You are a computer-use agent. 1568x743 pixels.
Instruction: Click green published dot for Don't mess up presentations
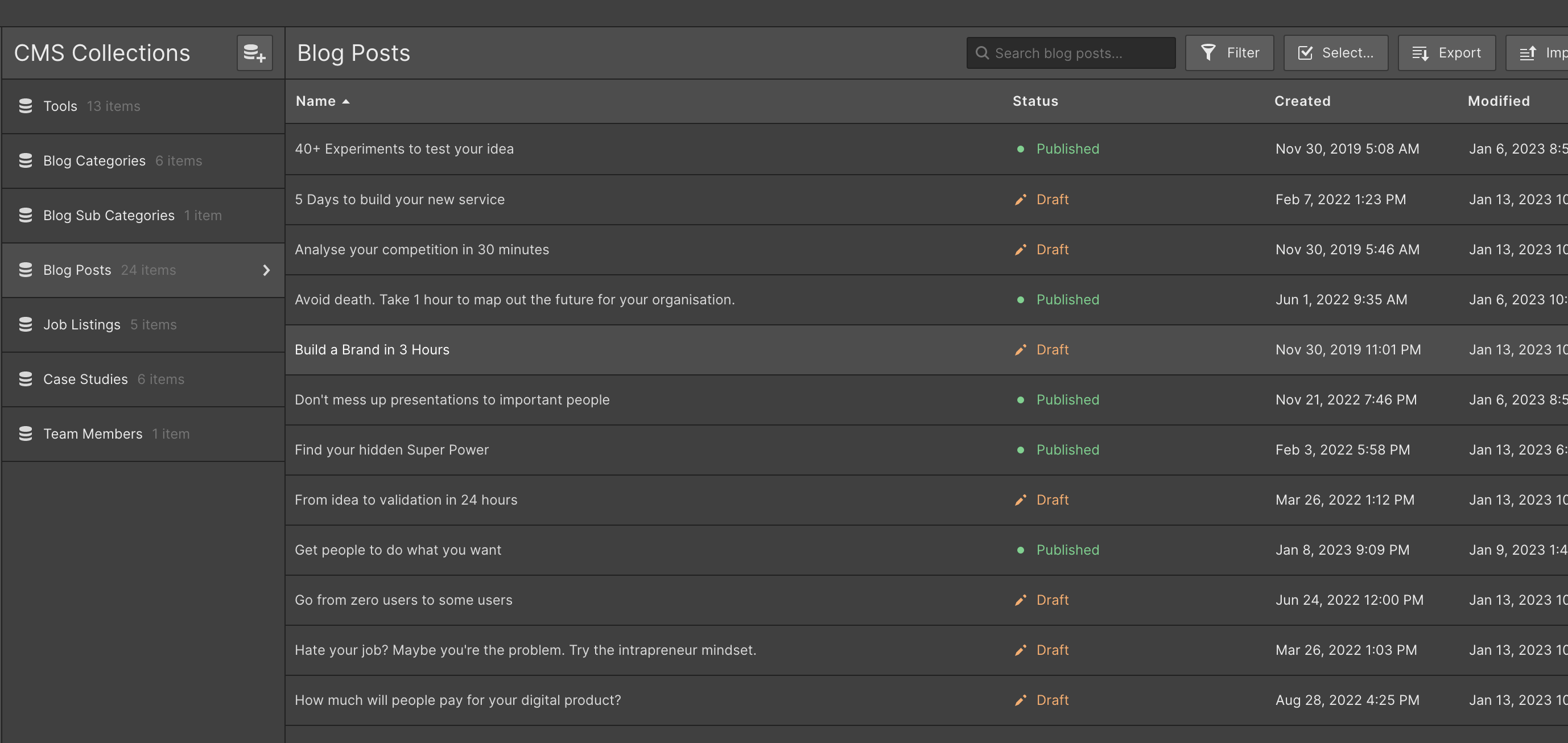click(x=1021, y=400)
